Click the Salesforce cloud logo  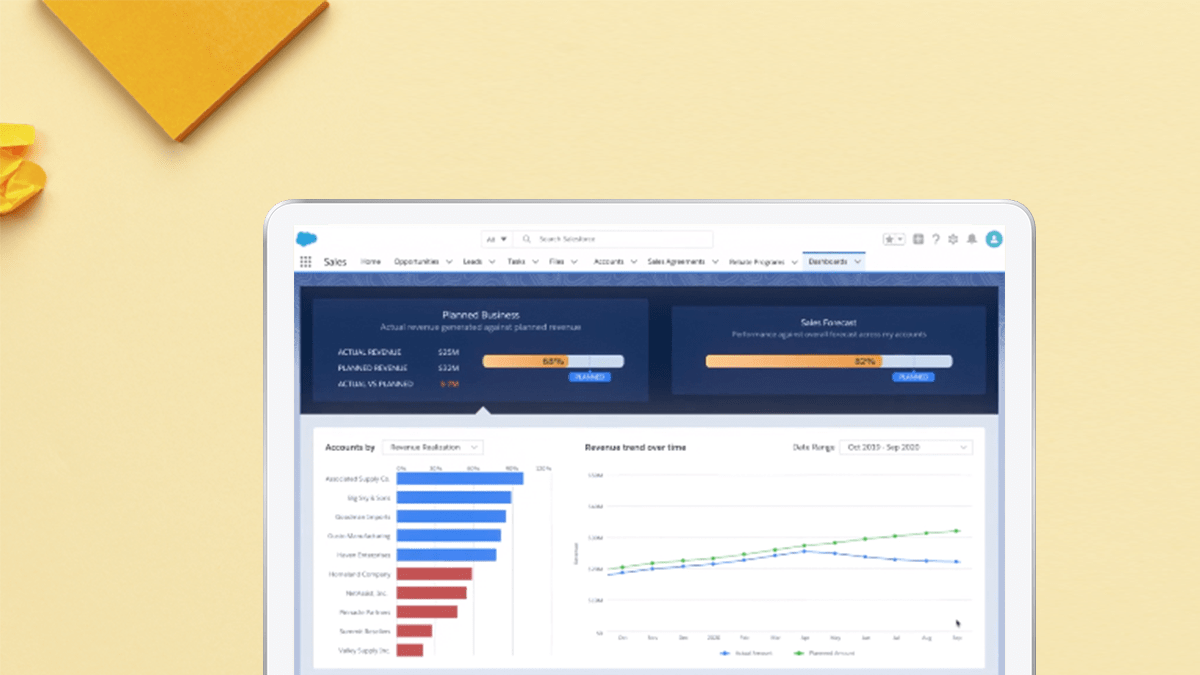click(x=306, y=239)
